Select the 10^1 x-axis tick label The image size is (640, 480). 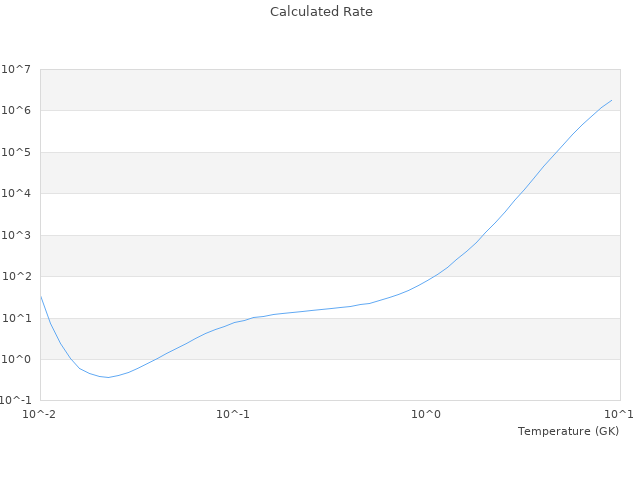tap(619, 414)
